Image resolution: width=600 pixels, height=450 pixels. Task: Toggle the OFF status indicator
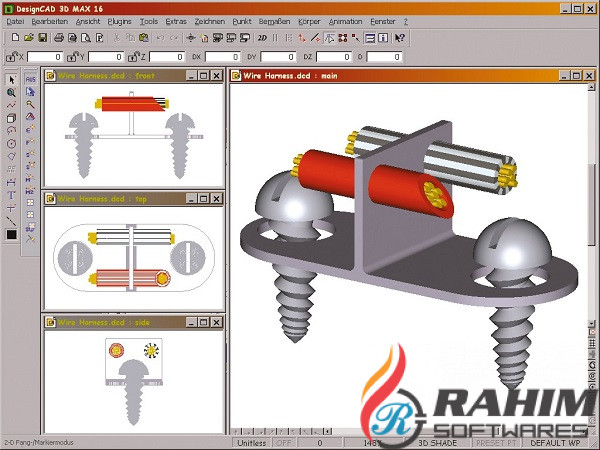pyautogui.click(x=284, y=443)
